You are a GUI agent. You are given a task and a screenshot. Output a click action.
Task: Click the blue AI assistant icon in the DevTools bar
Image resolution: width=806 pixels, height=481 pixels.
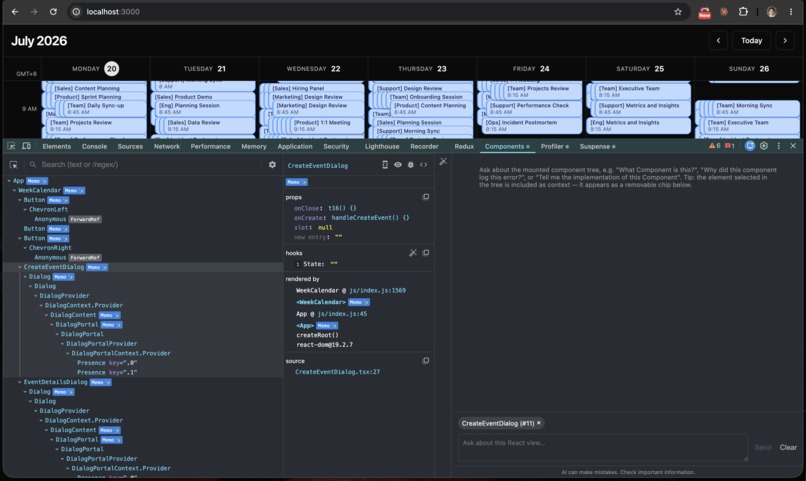(x=750, y=146)
